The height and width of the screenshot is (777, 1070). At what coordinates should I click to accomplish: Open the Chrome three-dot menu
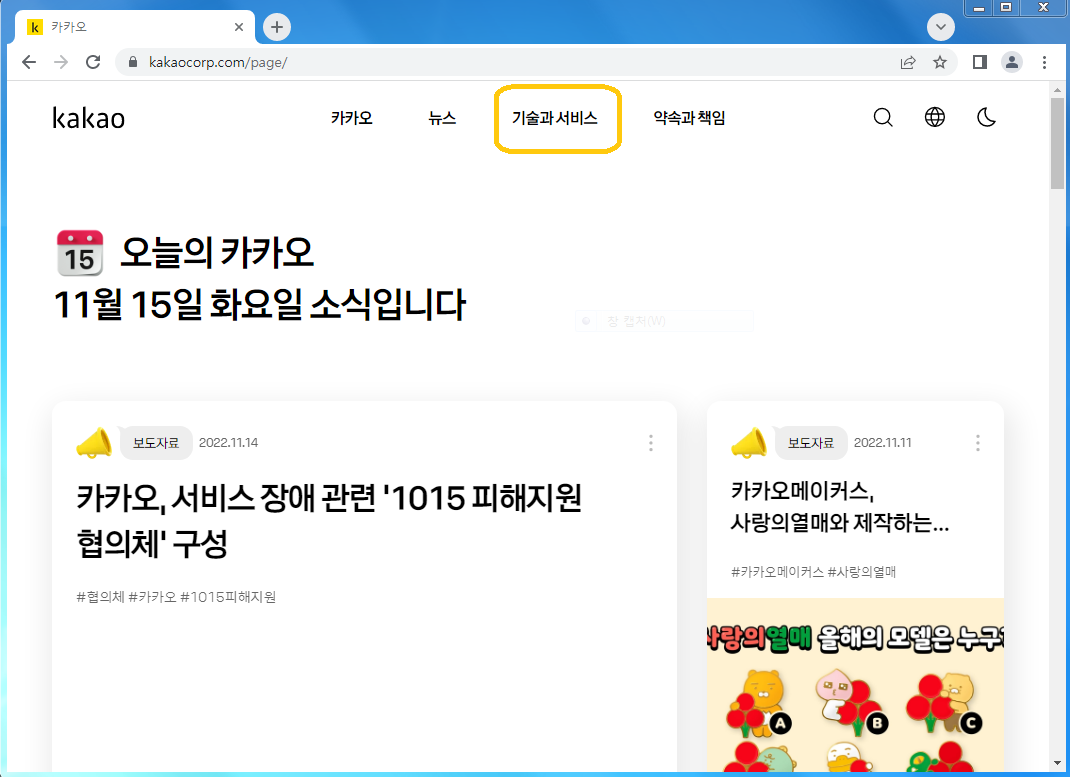pyautogui.click(x=1044, y=62)
